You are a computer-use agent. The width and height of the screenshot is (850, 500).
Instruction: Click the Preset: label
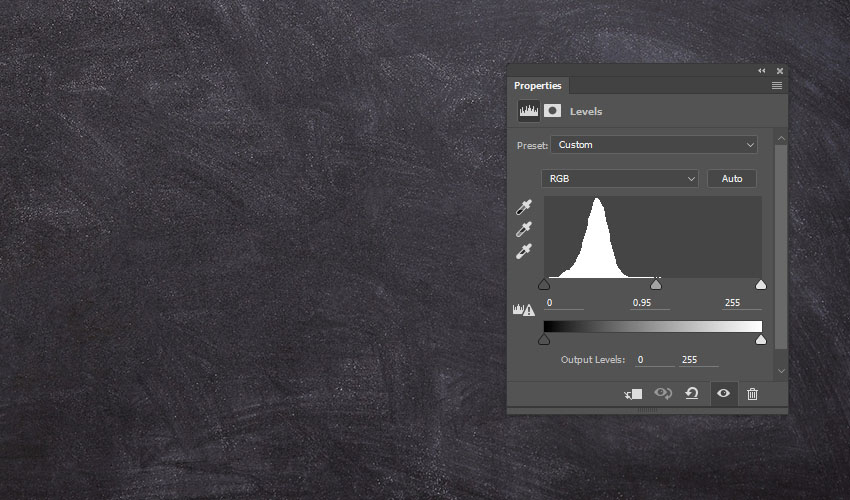point(532,145)
